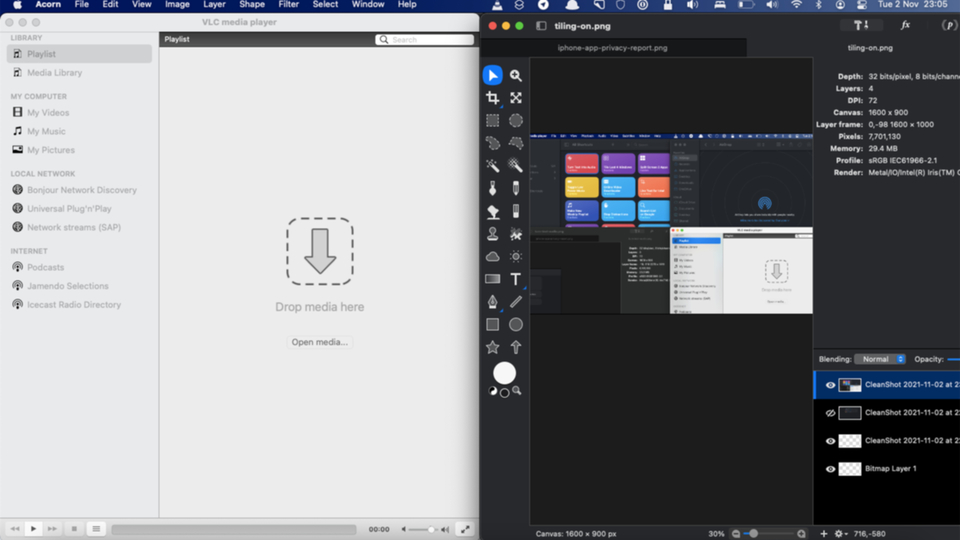Select the clone stamp tool

tap(493, 234)
